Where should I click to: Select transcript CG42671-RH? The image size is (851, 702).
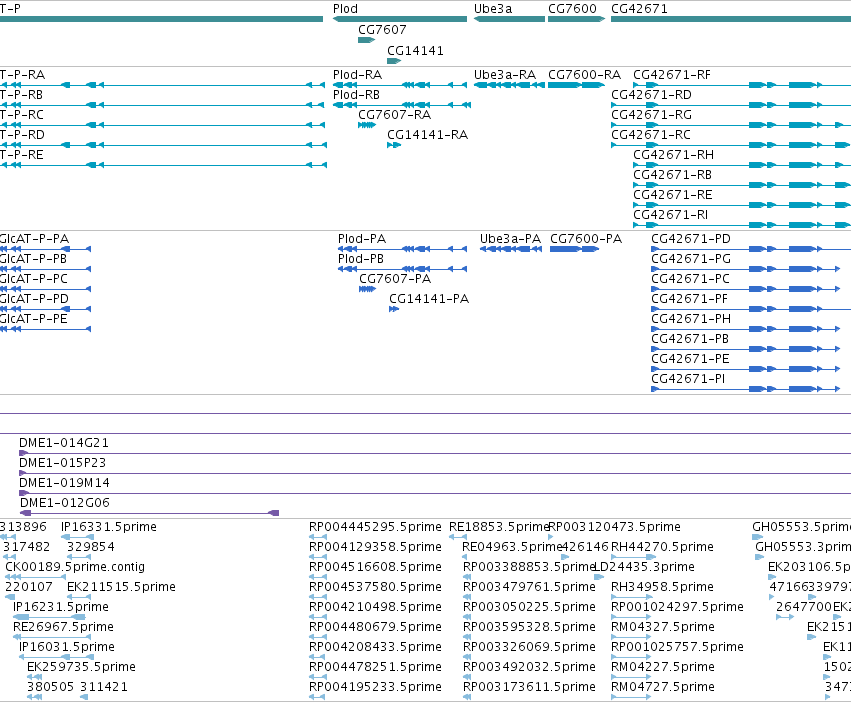[674, 155]
